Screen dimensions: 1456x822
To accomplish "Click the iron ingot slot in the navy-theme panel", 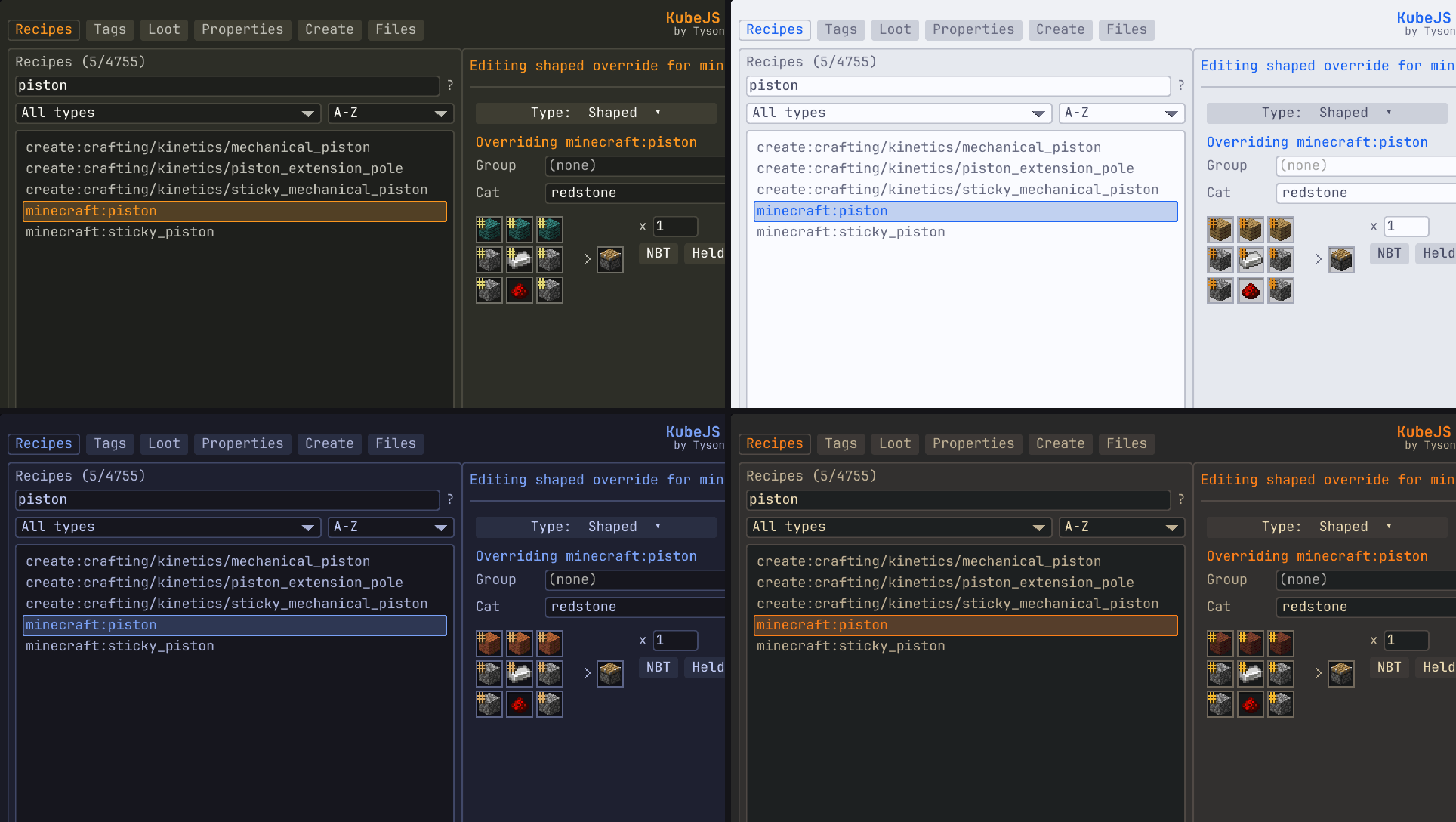I will click(520, 674).
